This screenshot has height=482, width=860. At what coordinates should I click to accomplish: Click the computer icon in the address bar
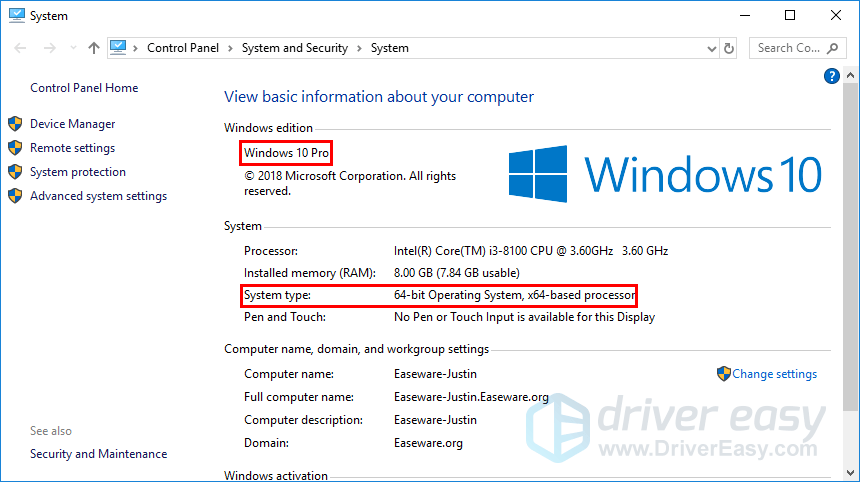118,48
